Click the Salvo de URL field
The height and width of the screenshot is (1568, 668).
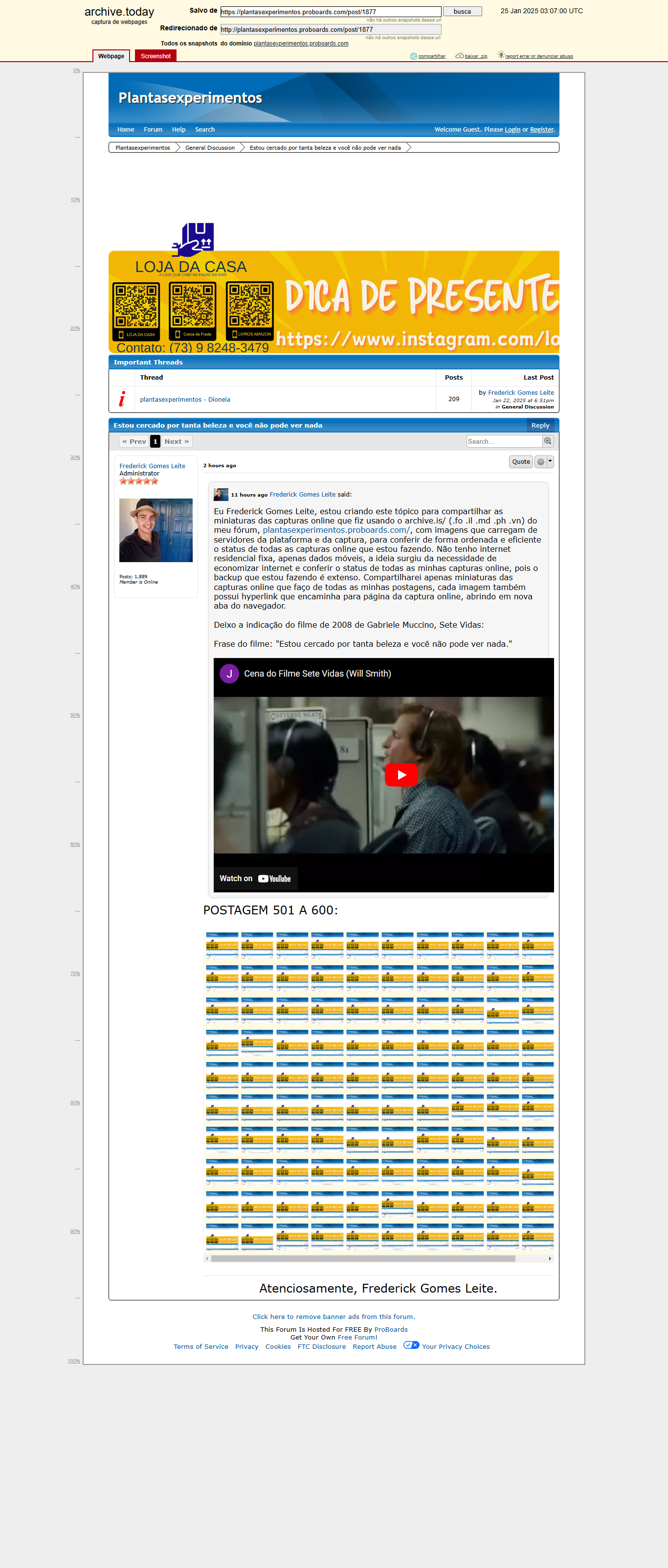331,12
